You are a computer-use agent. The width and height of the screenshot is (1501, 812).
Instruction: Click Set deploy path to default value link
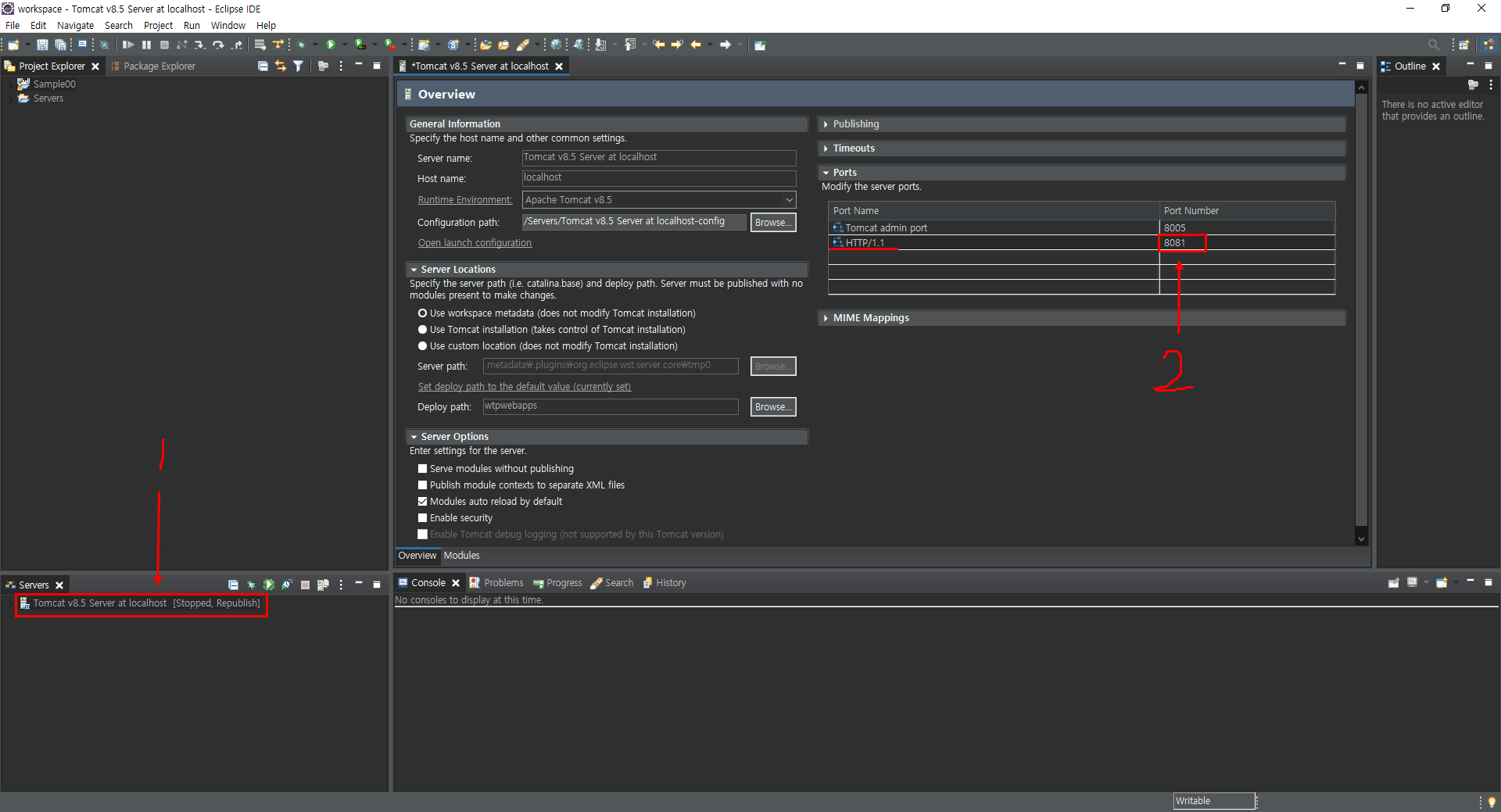(x=524, y=387)
